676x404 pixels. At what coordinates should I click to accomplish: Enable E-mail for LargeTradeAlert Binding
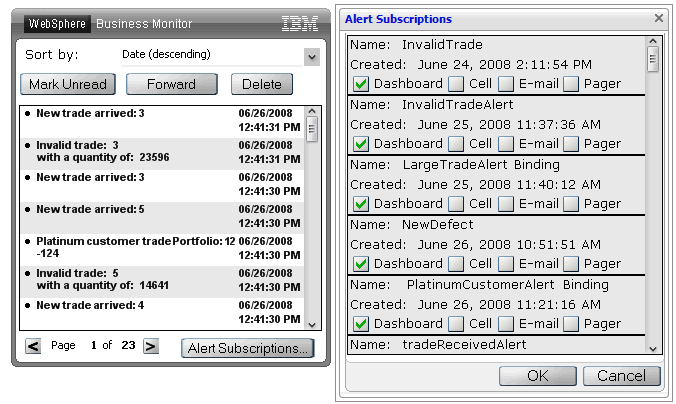coord(506,204)
